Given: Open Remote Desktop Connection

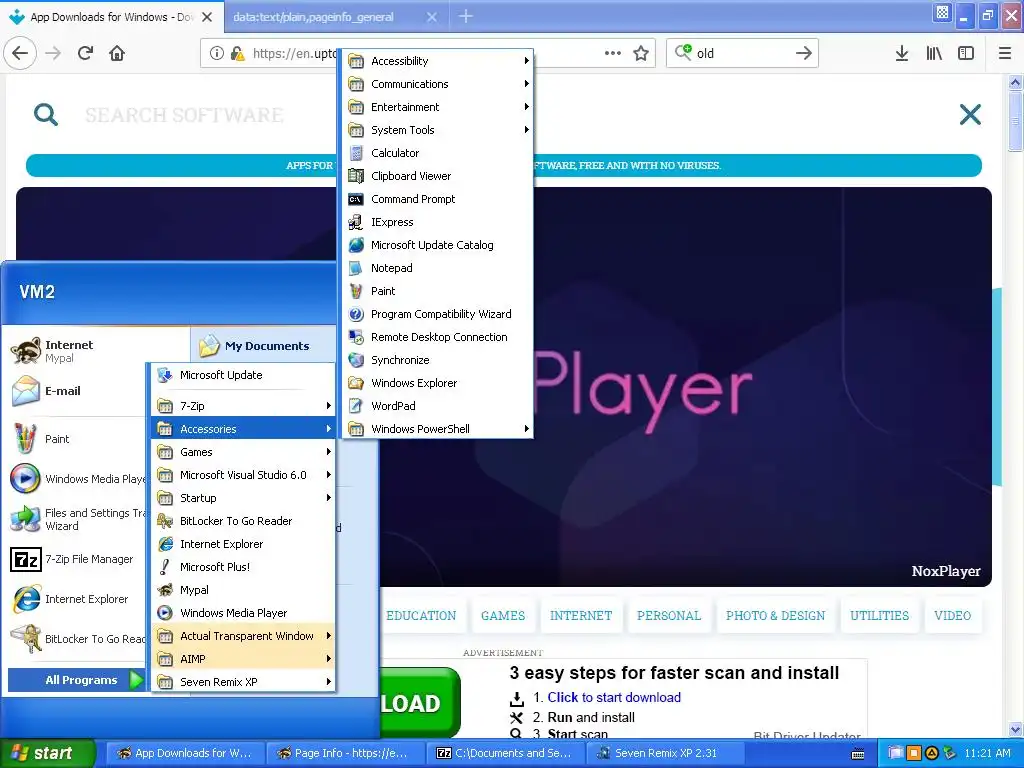Looking at the screenshot, I should pyautogui.click(x=438, y=337).
